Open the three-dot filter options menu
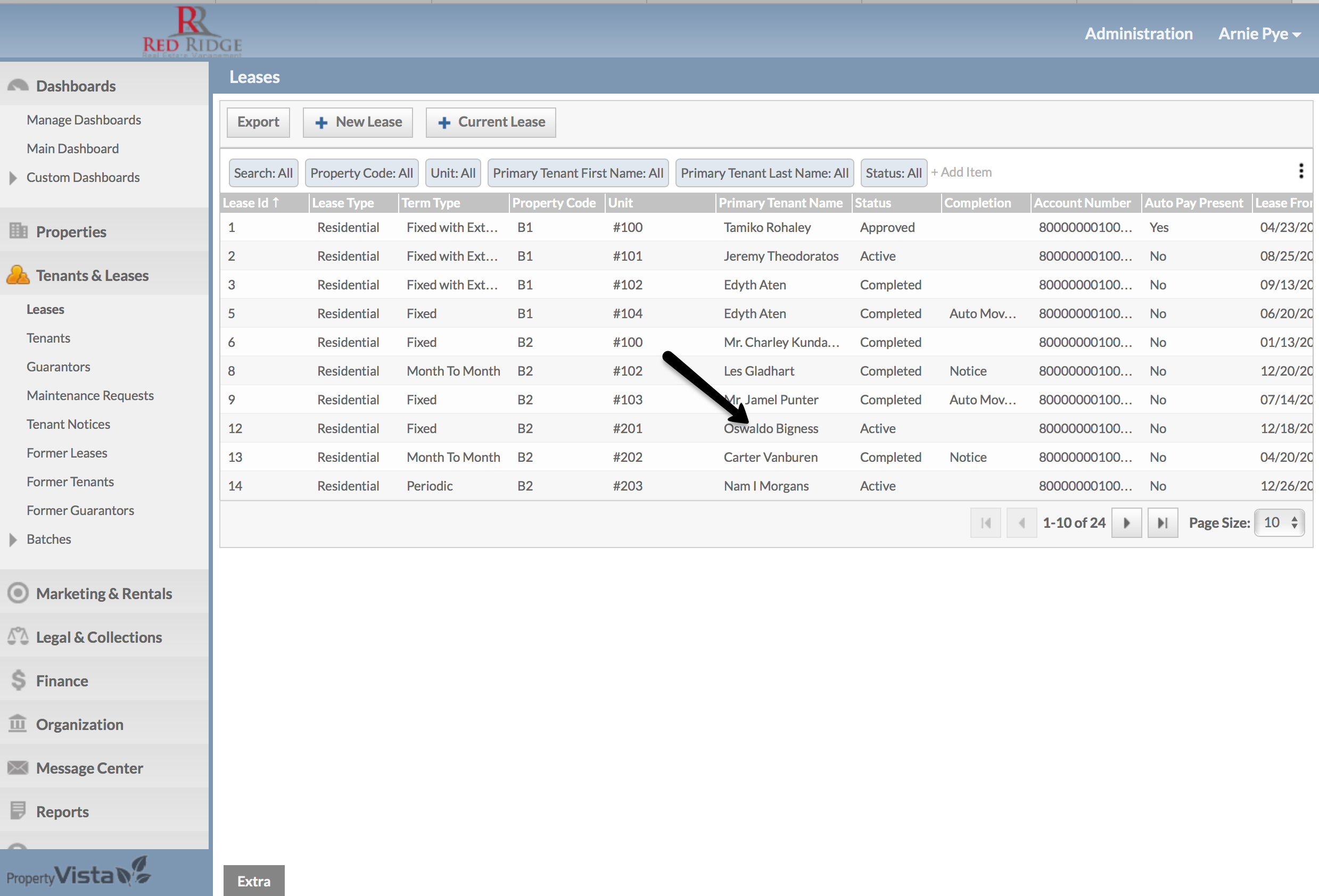Viewport: 1319px width, 896px height. (1301, 171)
